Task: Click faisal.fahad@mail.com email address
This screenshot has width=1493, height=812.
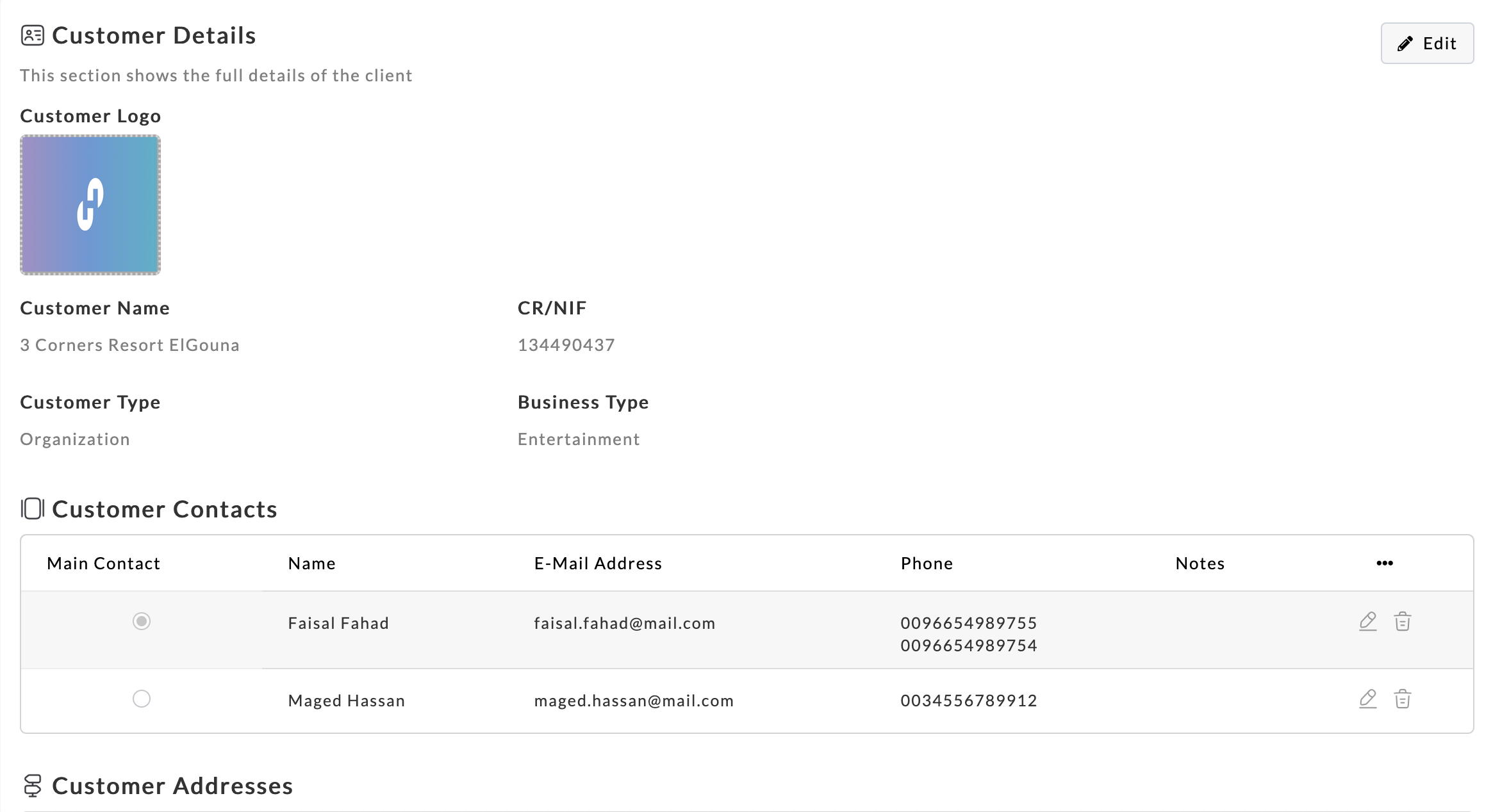Action: point(624,623)
